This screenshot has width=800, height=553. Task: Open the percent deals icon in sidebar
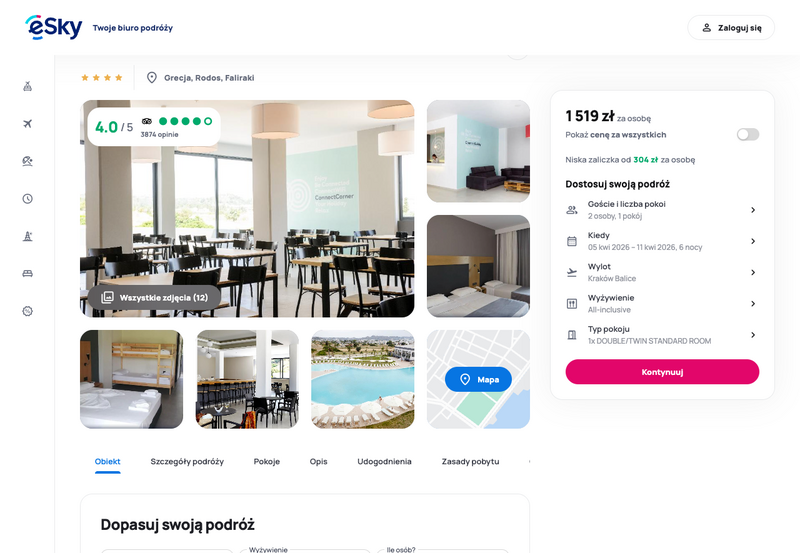coord(28,311)
